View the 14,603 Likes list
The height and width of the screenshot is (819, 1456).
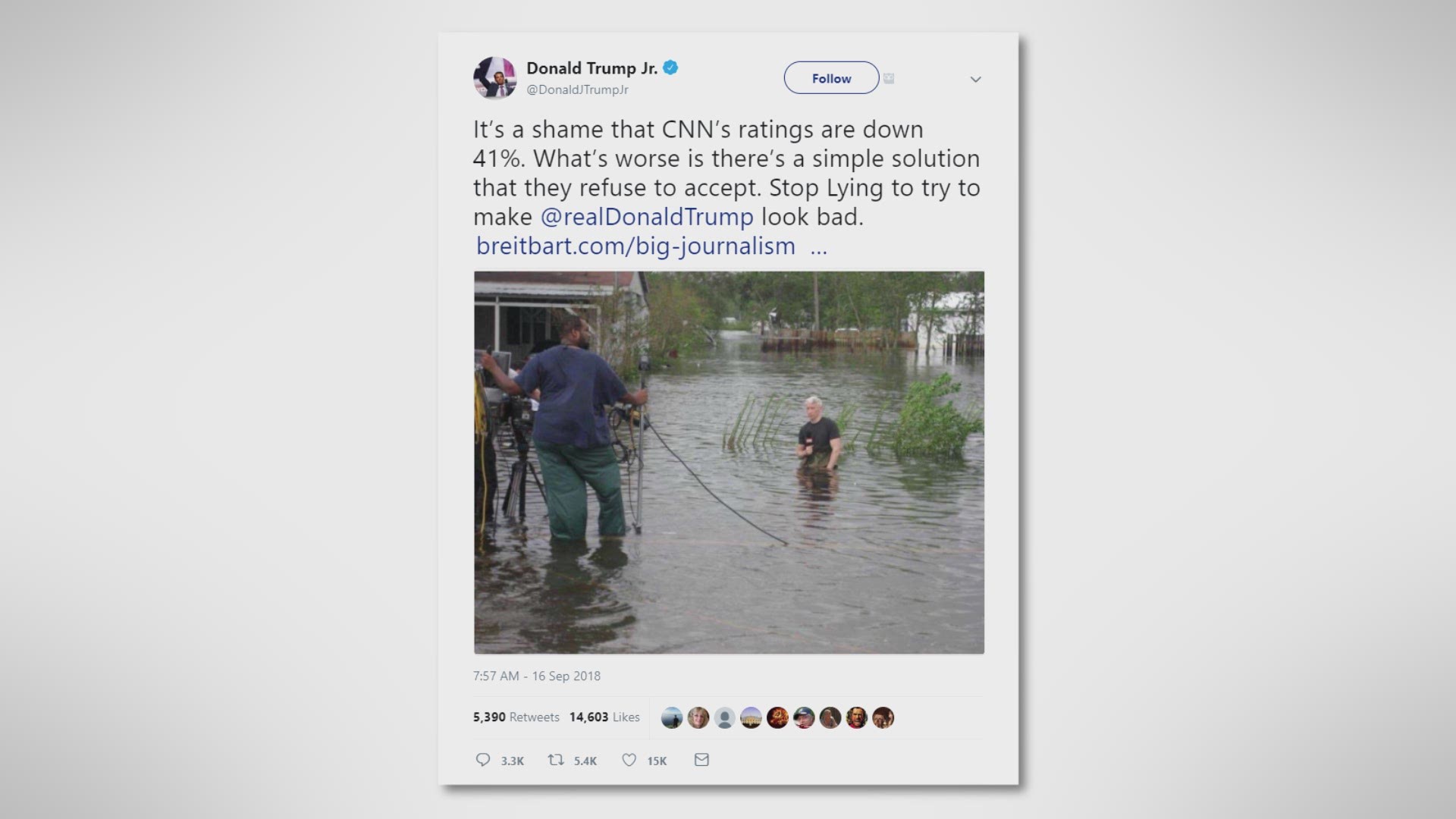click(604, 717)
